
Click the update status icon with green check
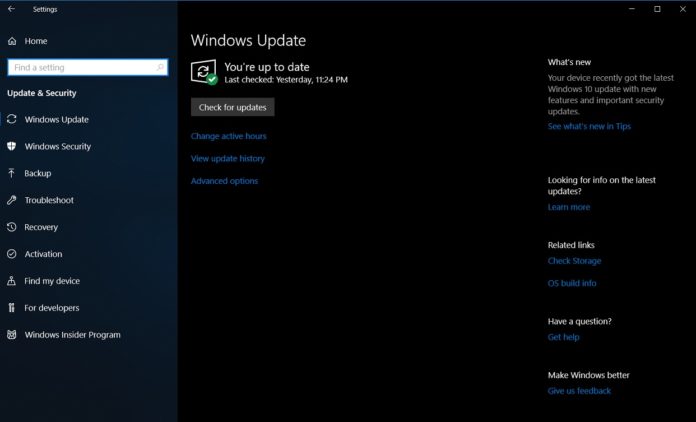[x=204, y=72]
